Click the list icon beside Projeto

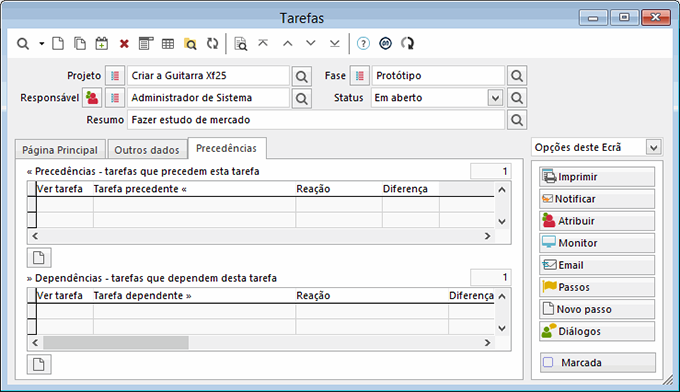click(x=115, y=76)
